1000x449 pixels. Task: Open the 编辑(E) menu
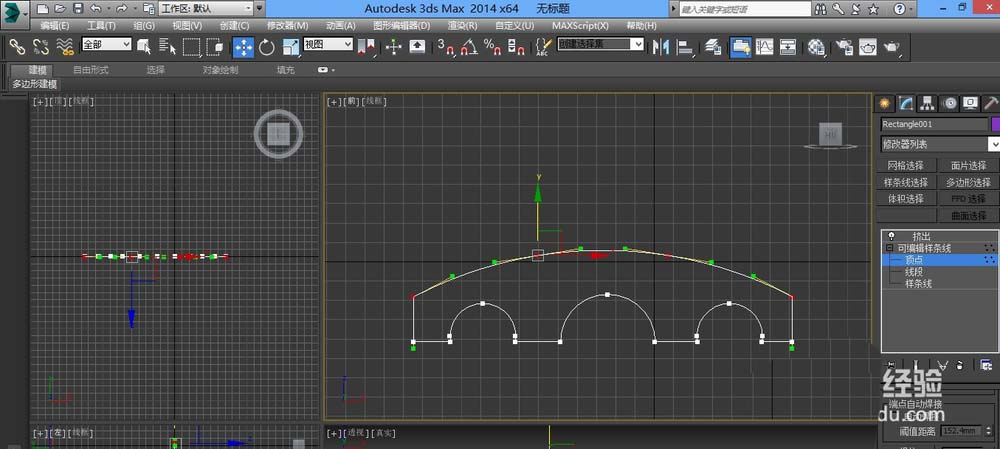pyautogui.click(x=55, y=26)
